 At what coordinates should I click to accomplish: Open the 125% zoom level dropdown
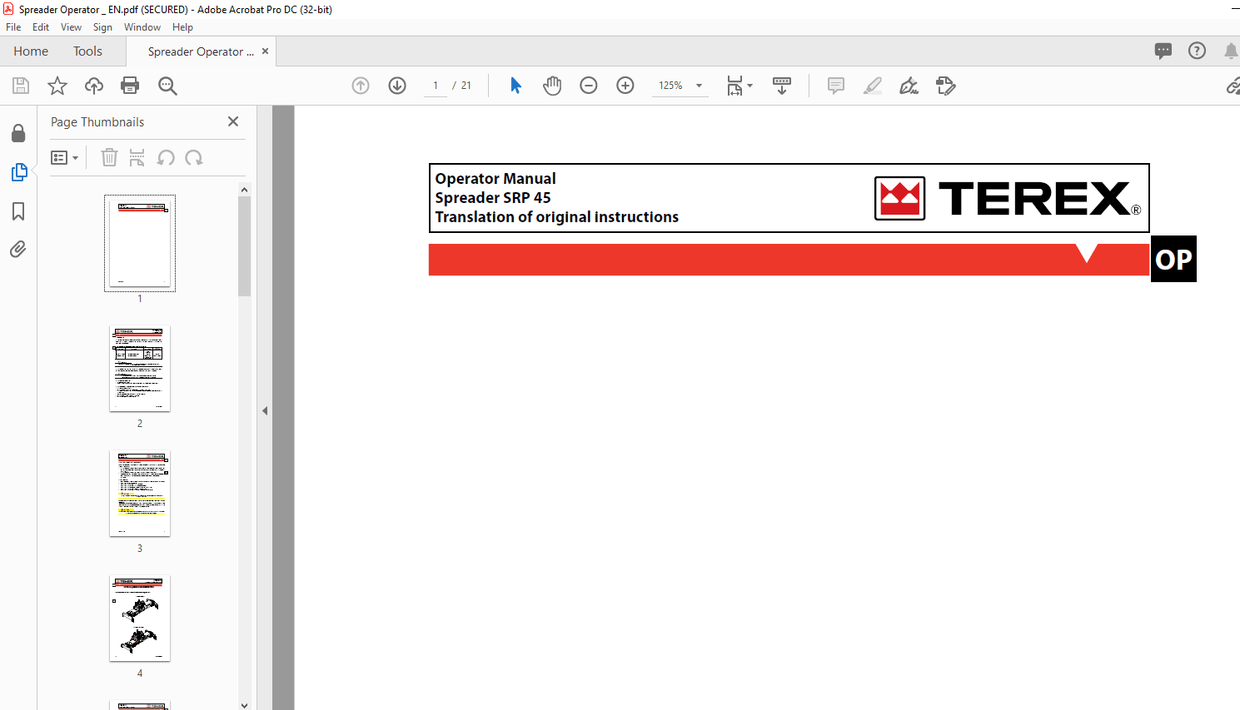pyautogui.click(x=699, y=86)
